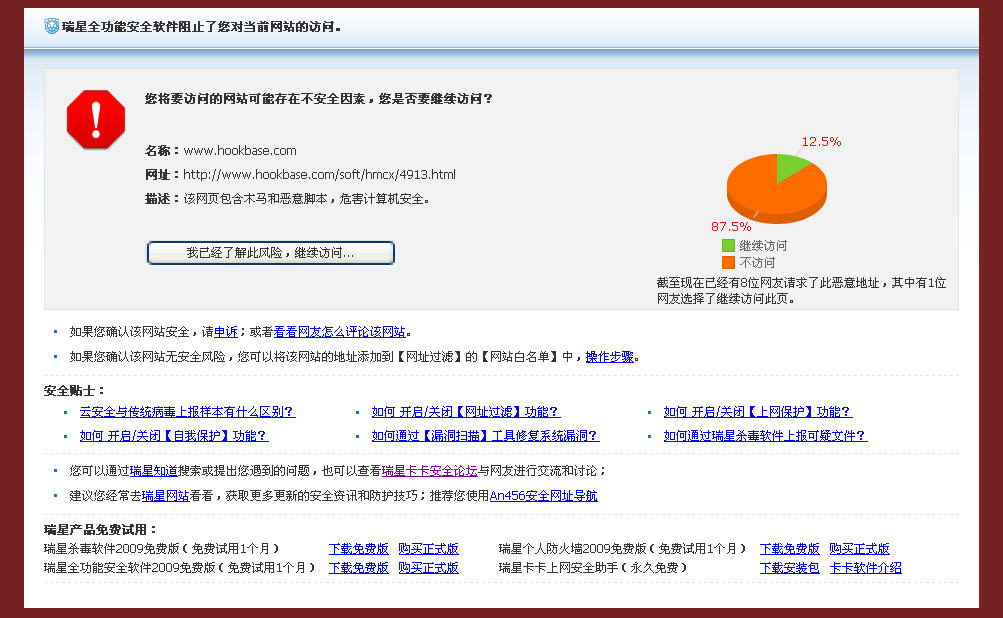Click the 12.5% pie chart label
Image resolution: width=1003 pixels, height=618 pixels.
pos(821,141)
